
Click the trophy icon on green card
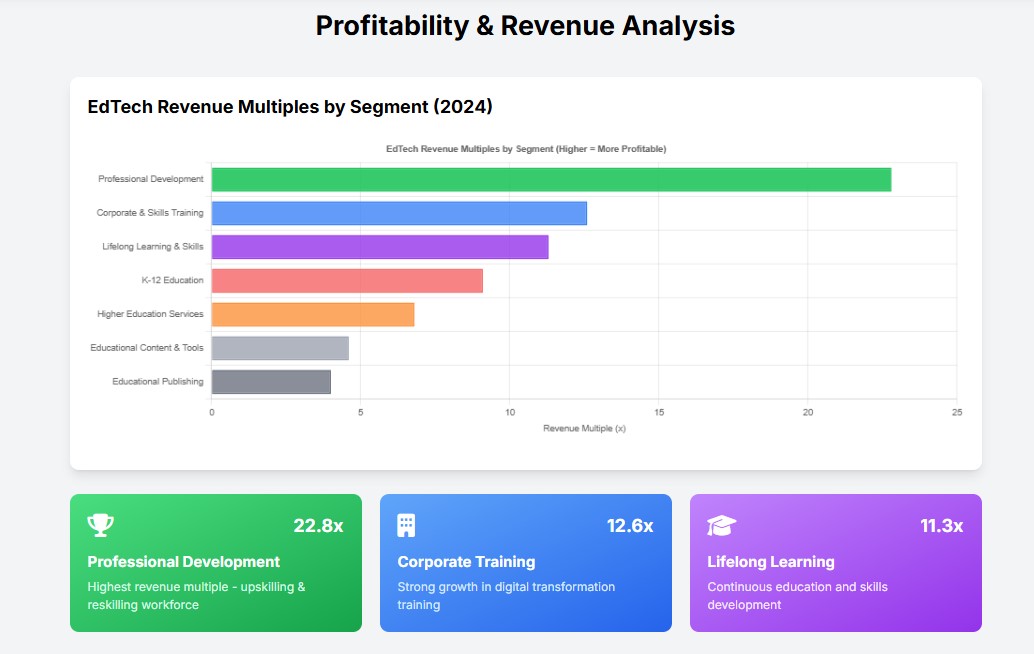coord(100,525)
